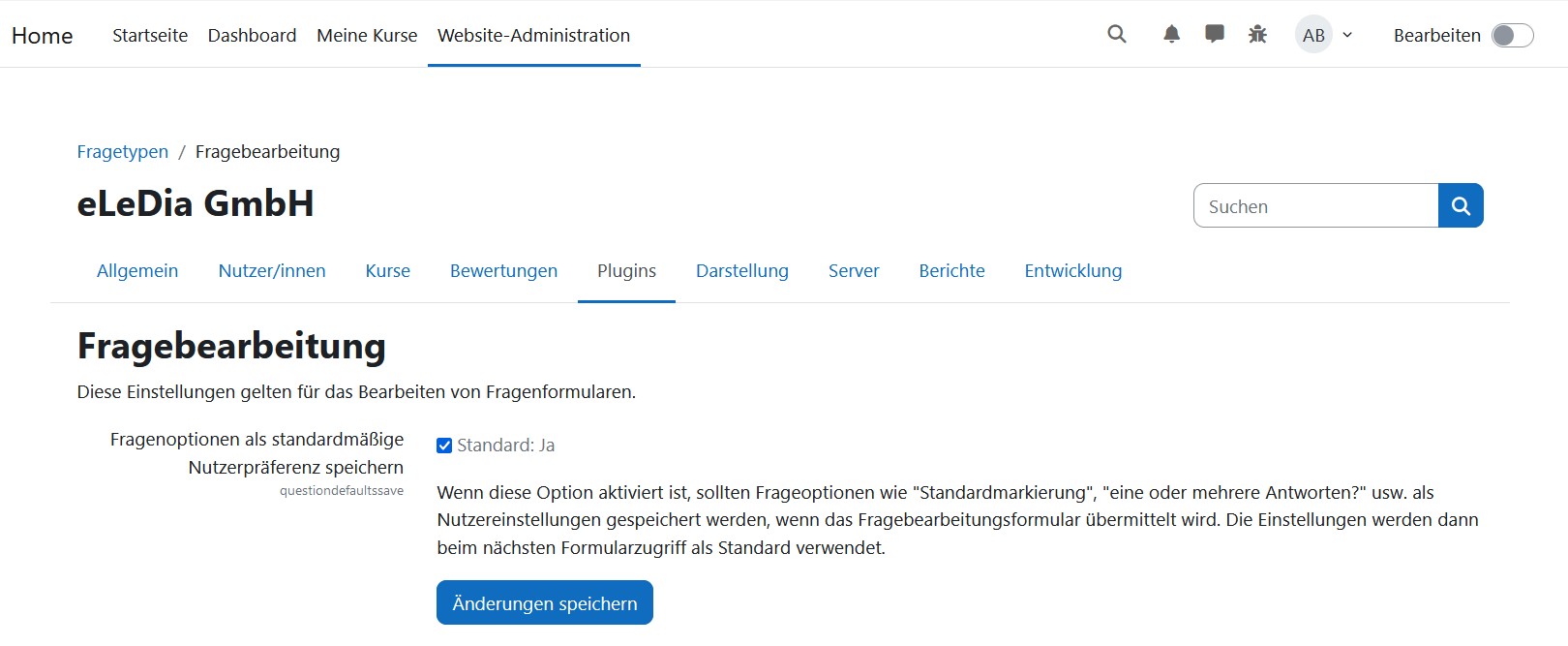
Task: Go to the Entwicklung tab
Action: click(x=1072, y=271)
